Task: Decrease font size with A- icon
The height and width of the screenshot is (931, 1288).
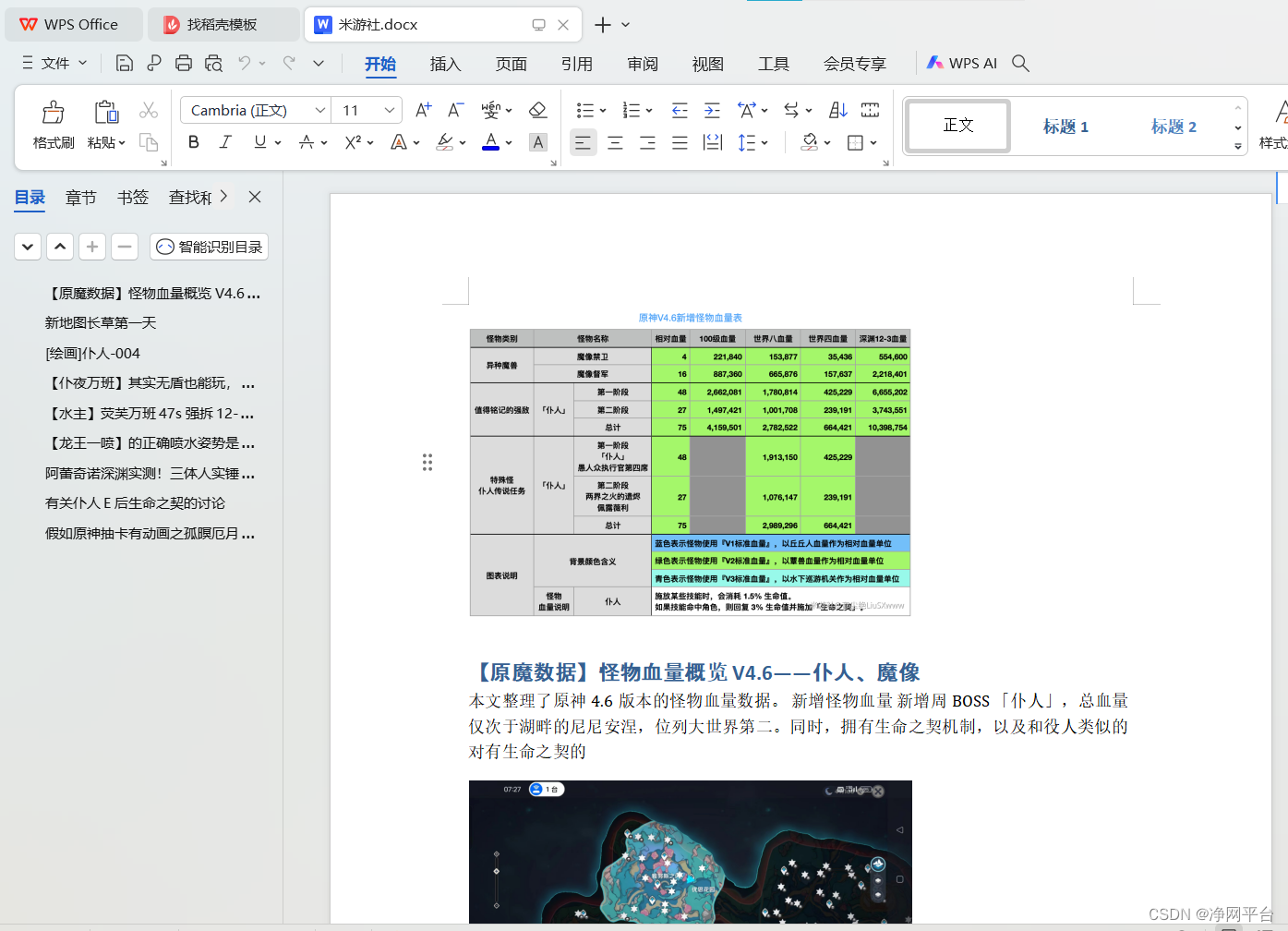Action: (x=455, y=111)
